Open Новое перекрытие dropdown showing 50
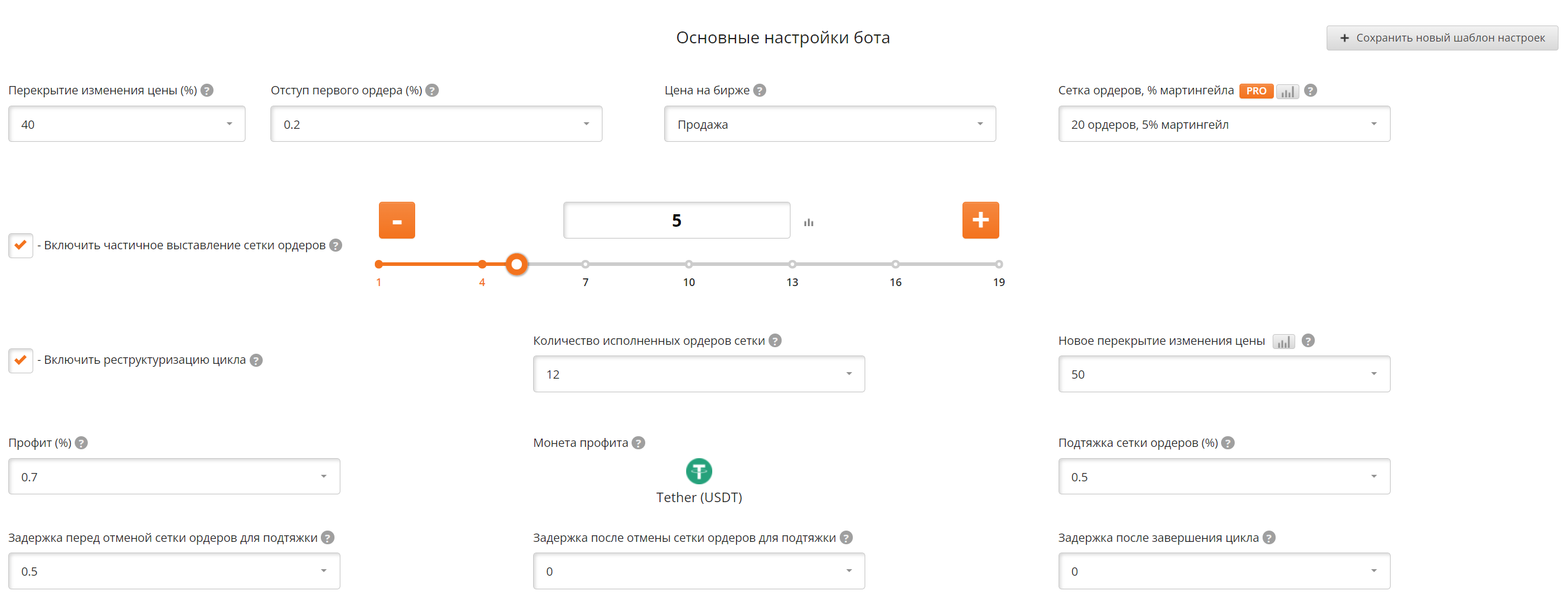 [x=1223, y=374]
